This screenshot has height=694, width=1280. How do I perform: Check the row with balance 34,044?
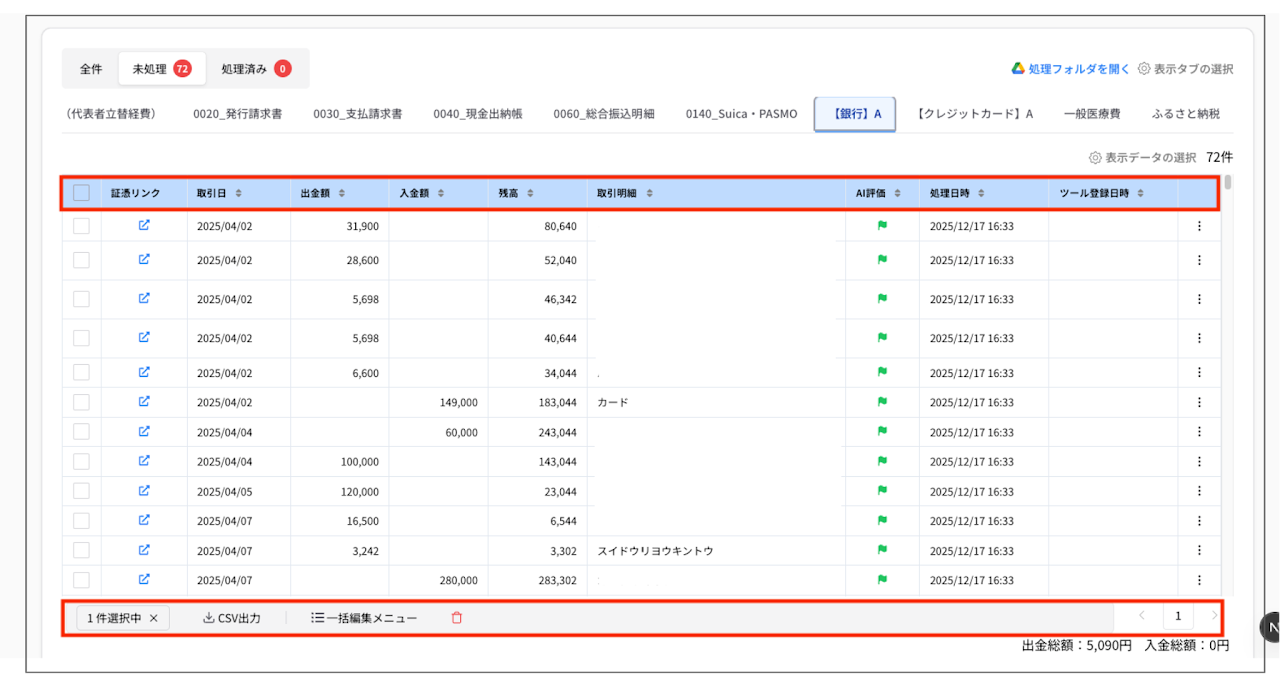(82, 373)
